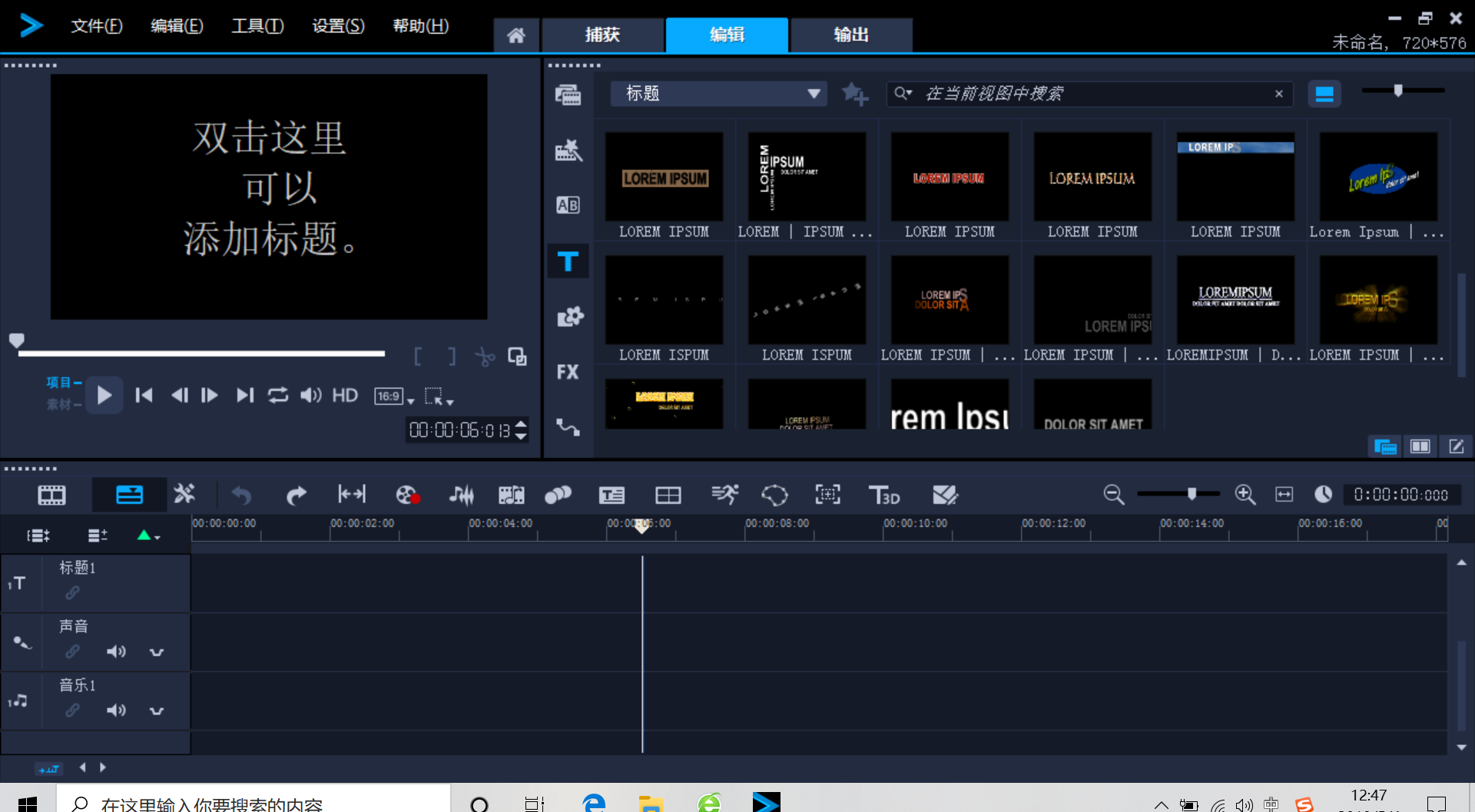Click the library search field
The width and height of the screenshot is (1475, 812).
[1090, 94]
